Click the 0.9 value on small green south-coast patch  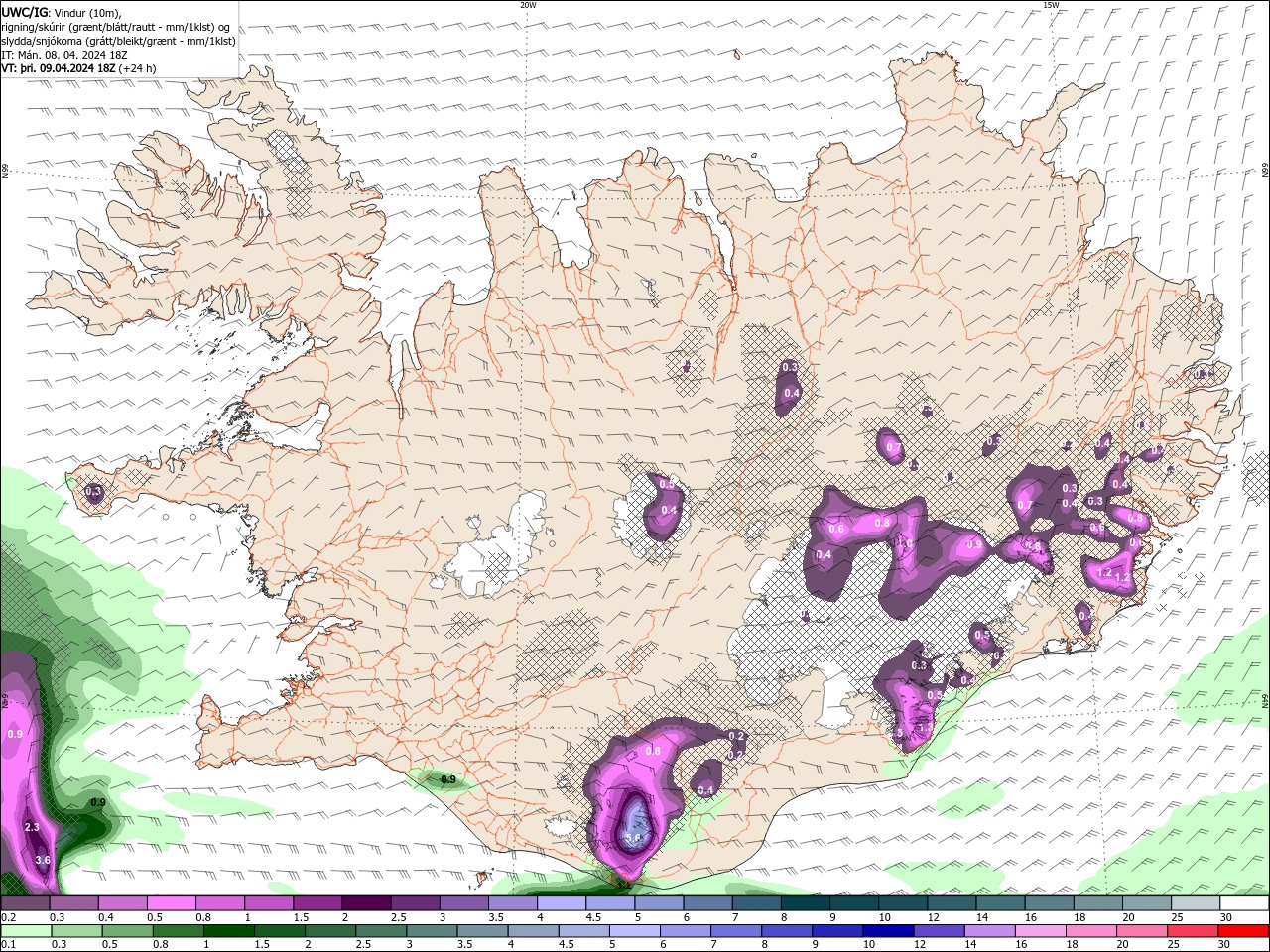coord(448,780)
